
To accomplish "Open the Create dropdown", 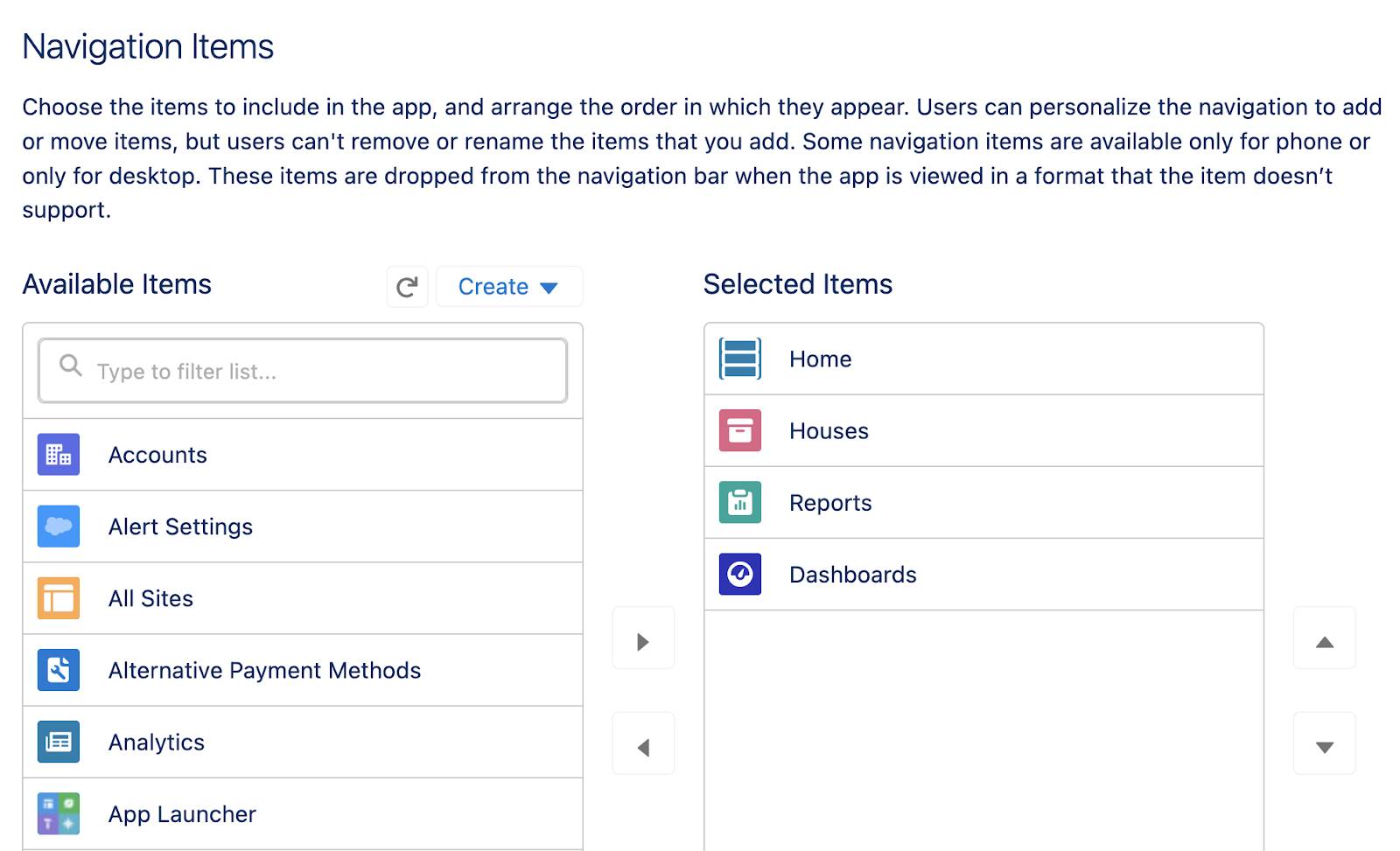I will point(509,286).
